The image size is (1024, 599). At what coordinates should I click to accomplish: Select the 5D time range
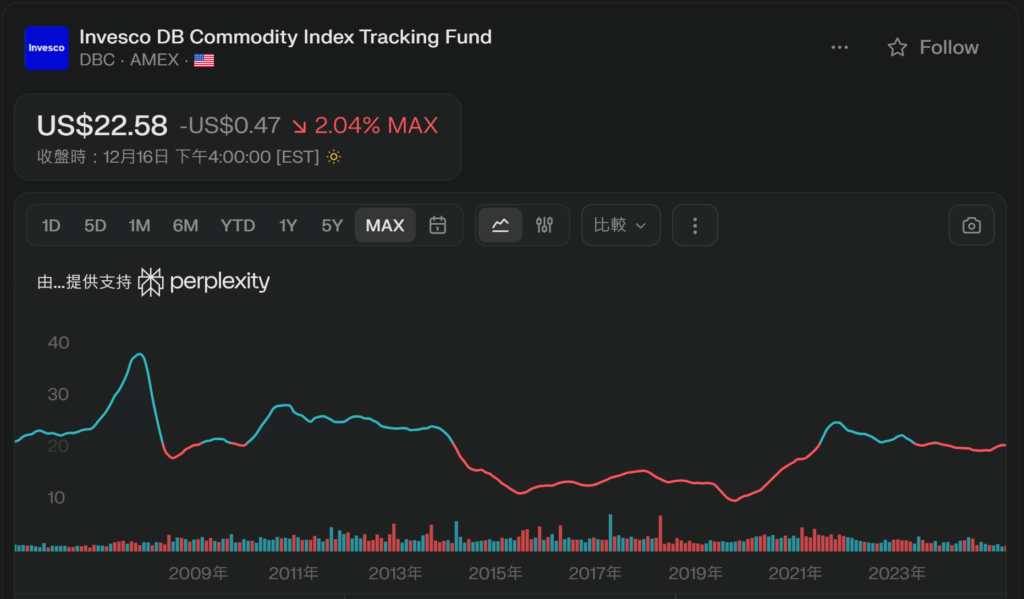click(95, 225)
